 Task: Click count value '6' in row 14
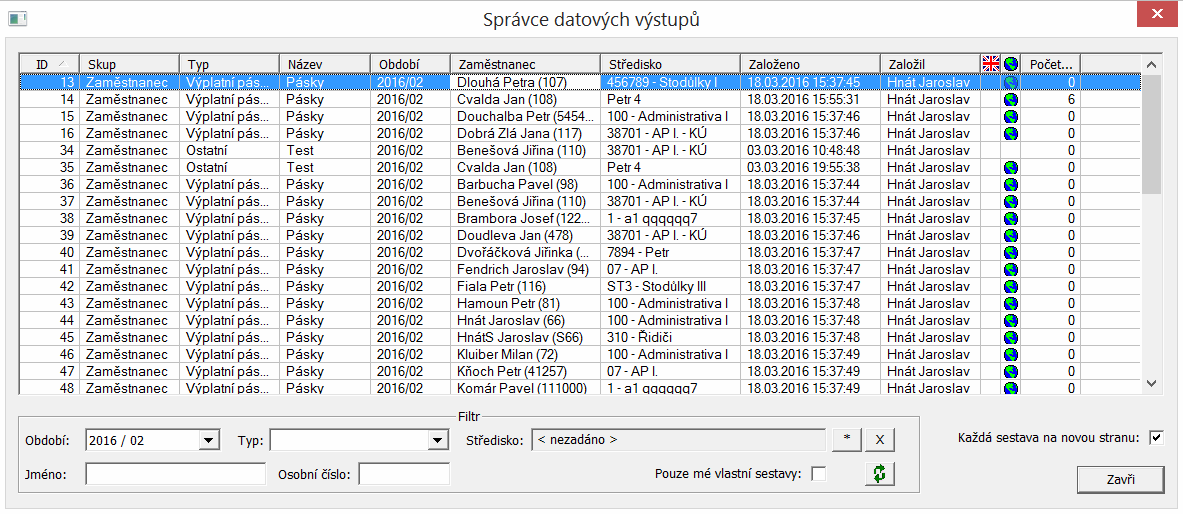point(1051,99)
